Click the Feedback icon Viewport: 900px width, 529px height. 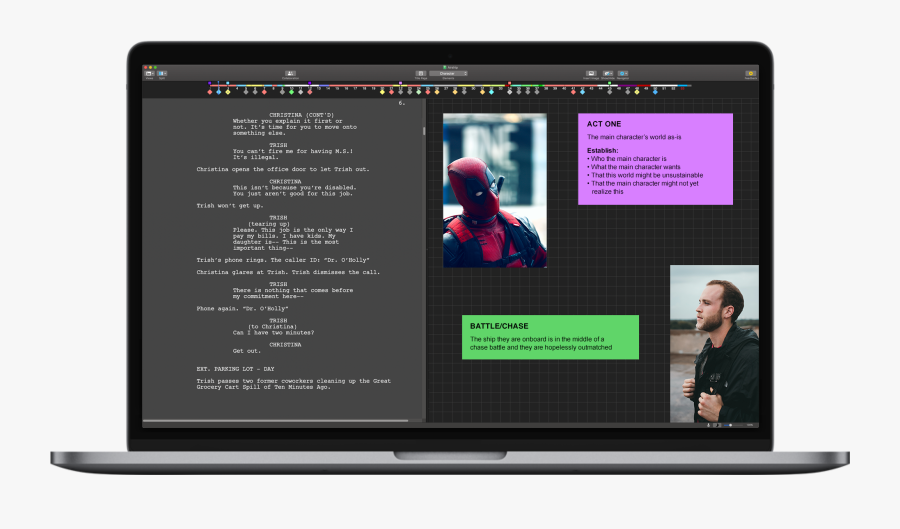coord(750,74)
